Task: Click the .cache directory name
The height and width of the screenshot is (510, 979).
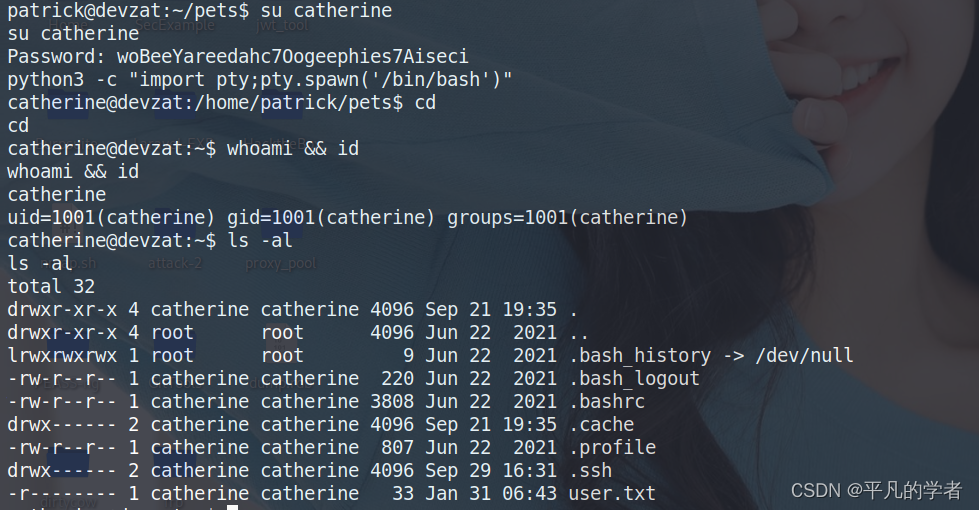Action: pyautogui.click(x=601, y=425)
